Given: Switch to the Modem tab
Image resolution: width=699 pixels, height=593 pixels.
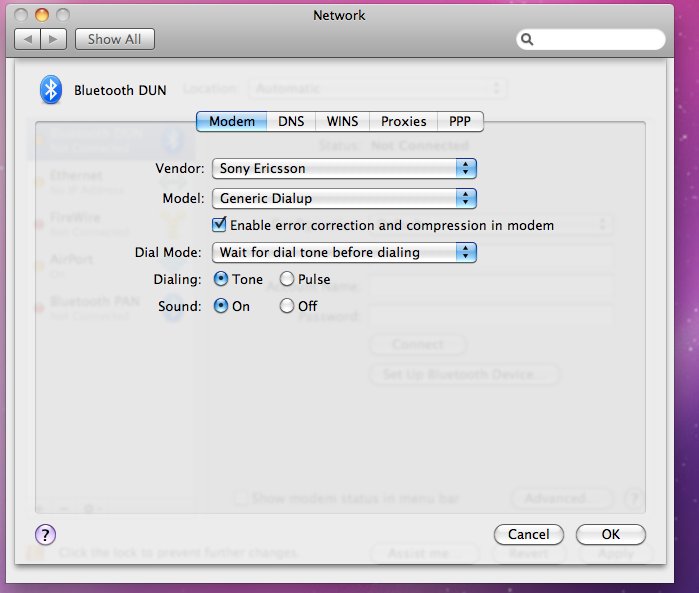Looking at the screenshot, I should pyautogui.click(x=232, y=121).
